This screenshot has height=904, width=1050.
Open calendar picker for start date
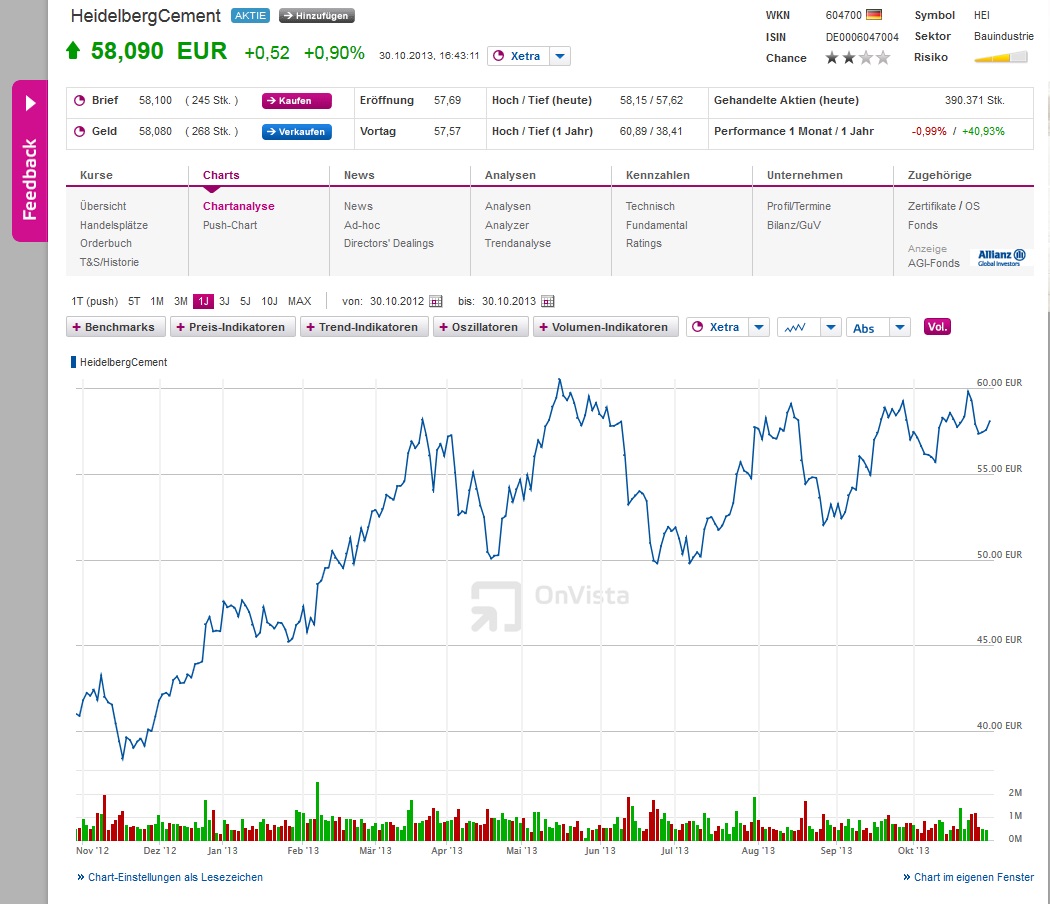pos(436,301)
